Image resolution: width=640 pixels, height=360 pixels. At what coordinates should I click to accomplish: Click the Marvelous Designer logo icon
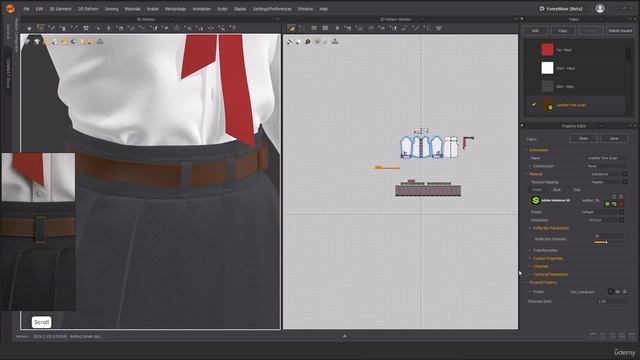[x=10, y=8]
